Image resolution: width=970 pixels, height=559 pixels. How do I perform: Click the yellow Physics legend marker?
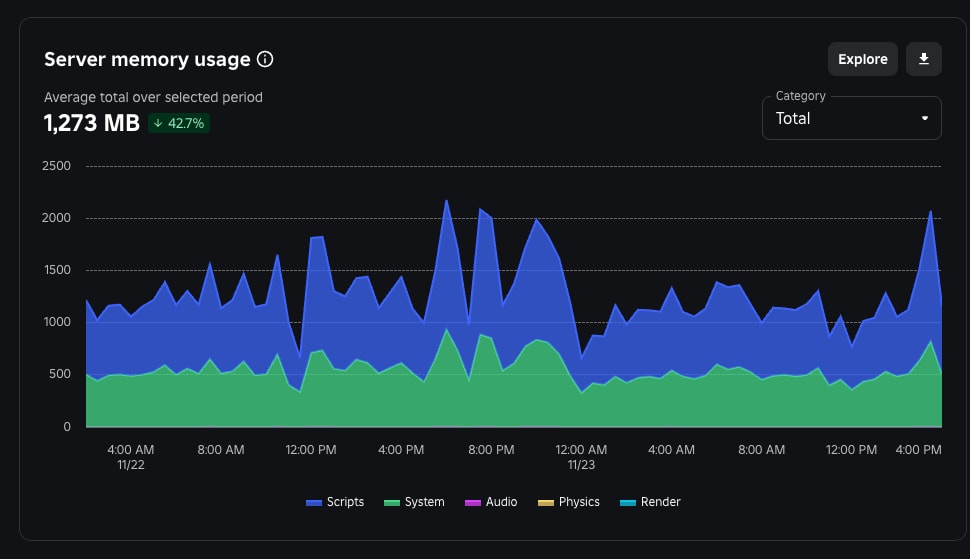[545, 502]
